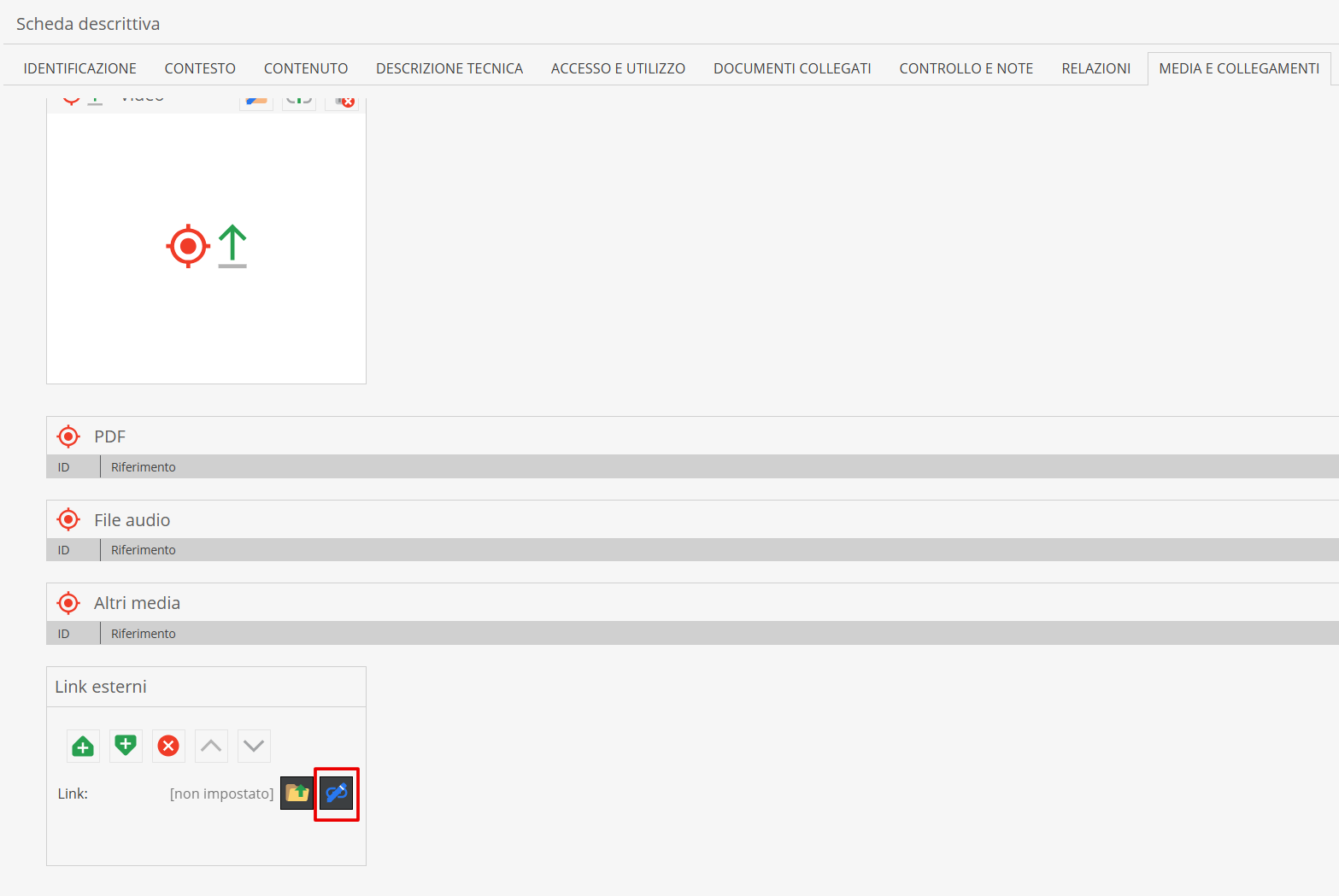This screenshot has width=1339, height=896.
Task: Go to the DESCRIZIONE TECNICA tab
Action: point(449,68)
